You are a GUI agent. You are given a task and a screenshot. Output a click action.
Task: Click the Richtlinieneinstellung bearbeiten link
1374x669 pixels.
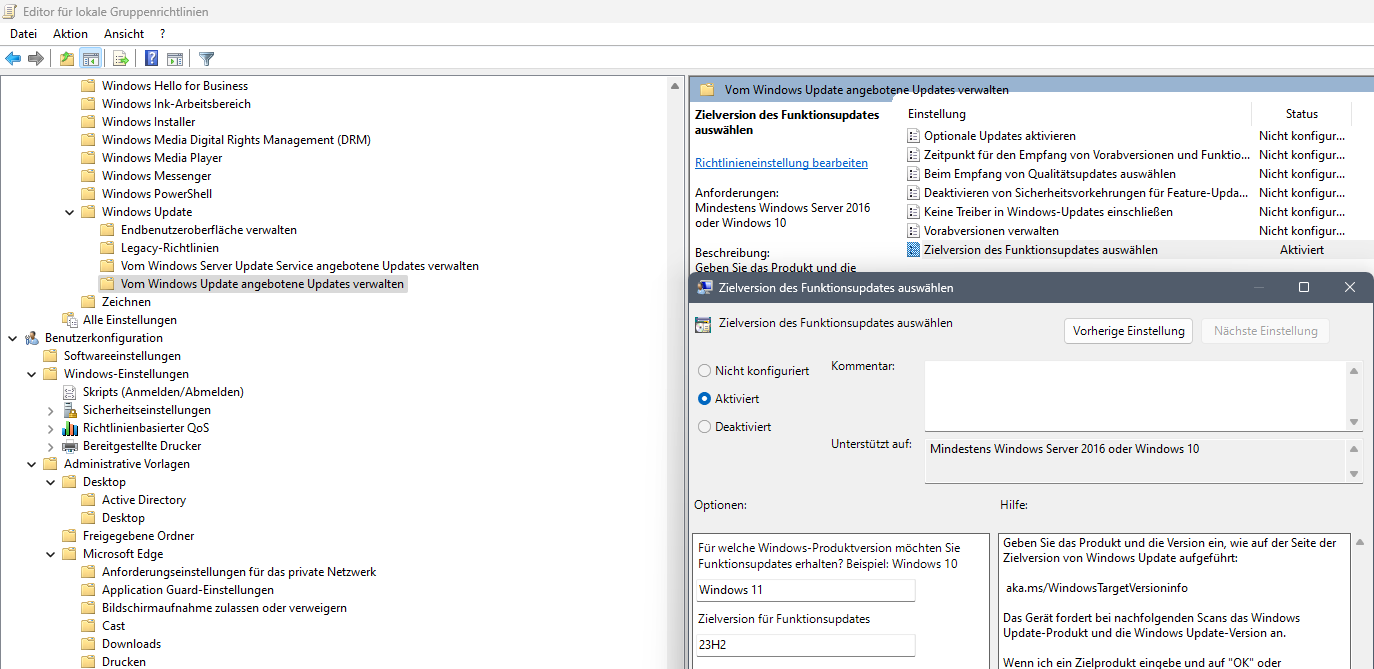click(781, 163)
